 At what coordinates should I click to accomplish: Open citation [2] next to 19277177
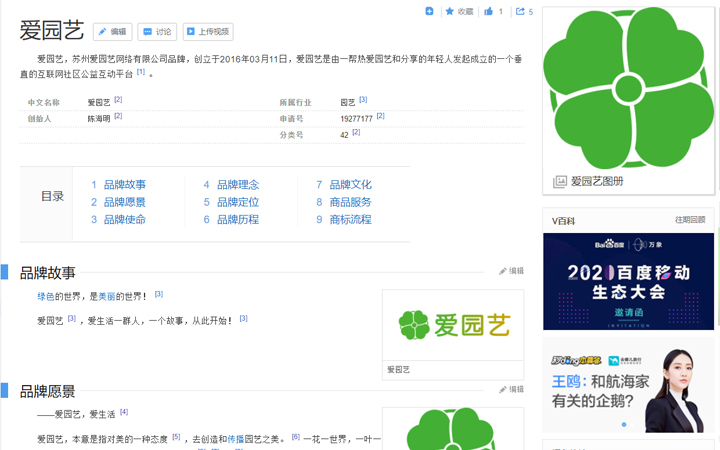(381, 116)
